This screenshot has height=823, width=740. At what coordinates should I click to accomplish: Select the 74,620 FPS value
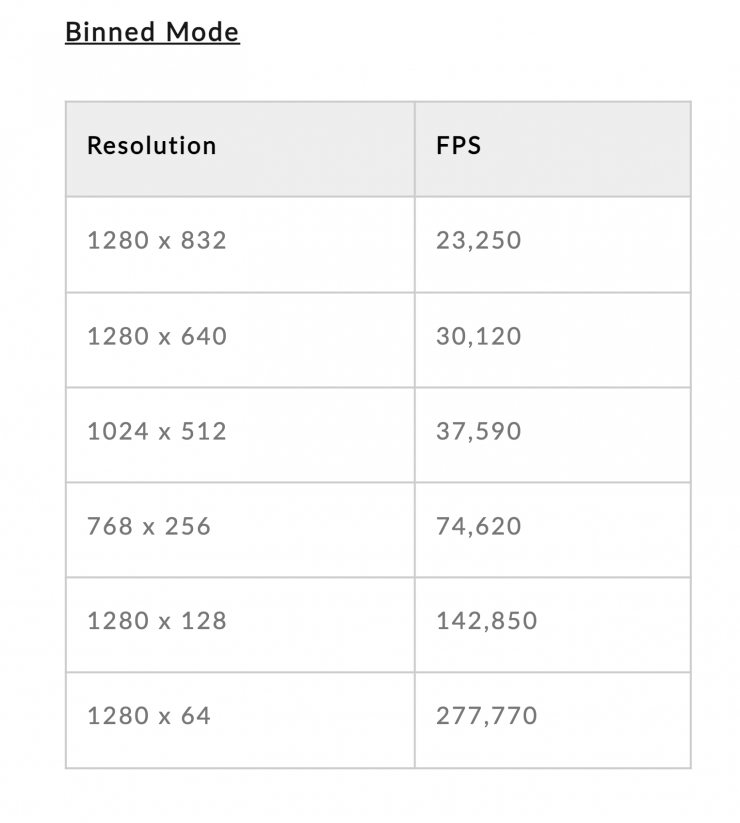[x=478, y=526]
